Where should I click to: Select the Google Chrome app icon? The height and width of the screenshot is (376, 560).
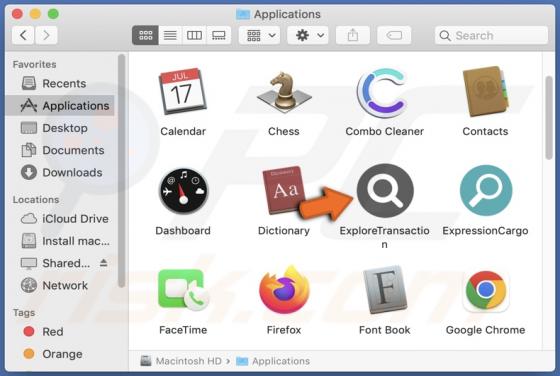tap(486, 290)
